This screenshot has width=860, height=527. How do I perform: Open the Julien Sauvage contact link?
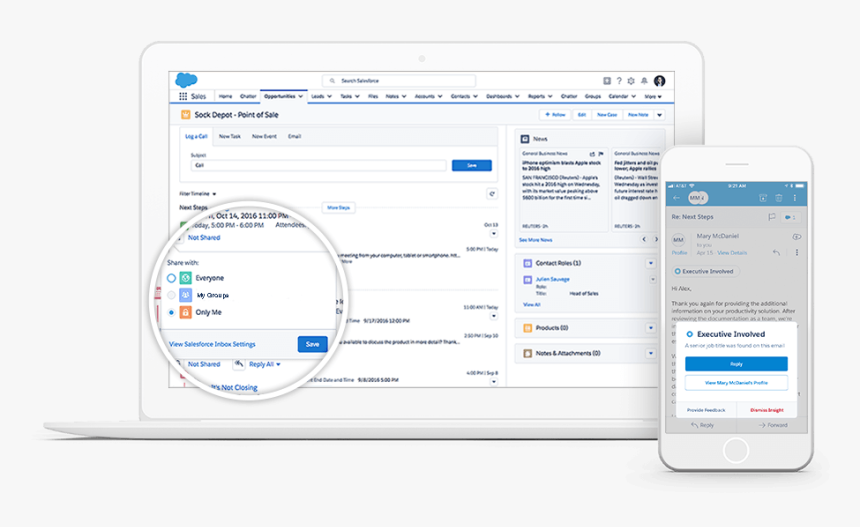coord(553,279)
